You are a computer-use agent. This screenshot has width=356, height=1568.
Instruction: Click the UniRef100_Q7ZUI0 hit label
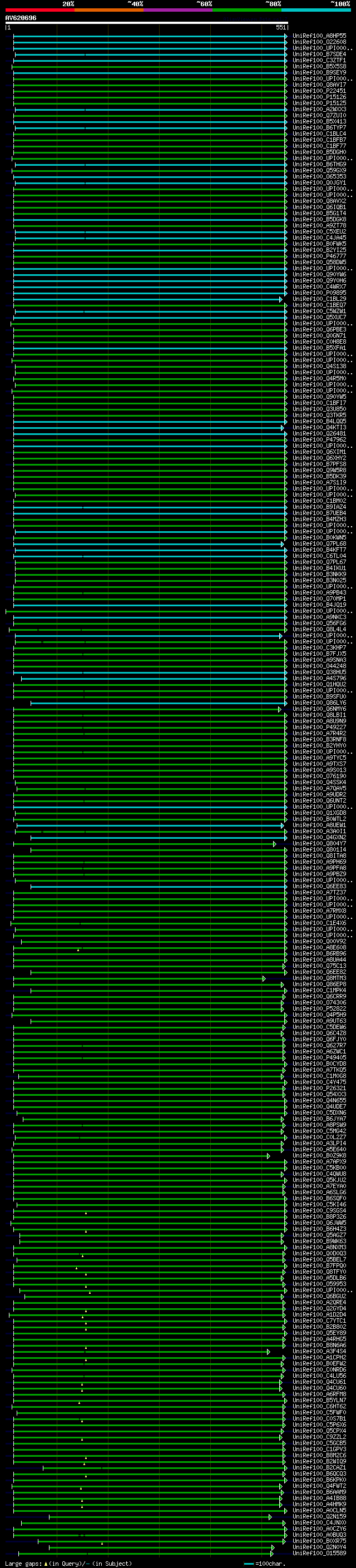(x=319, y=116)
